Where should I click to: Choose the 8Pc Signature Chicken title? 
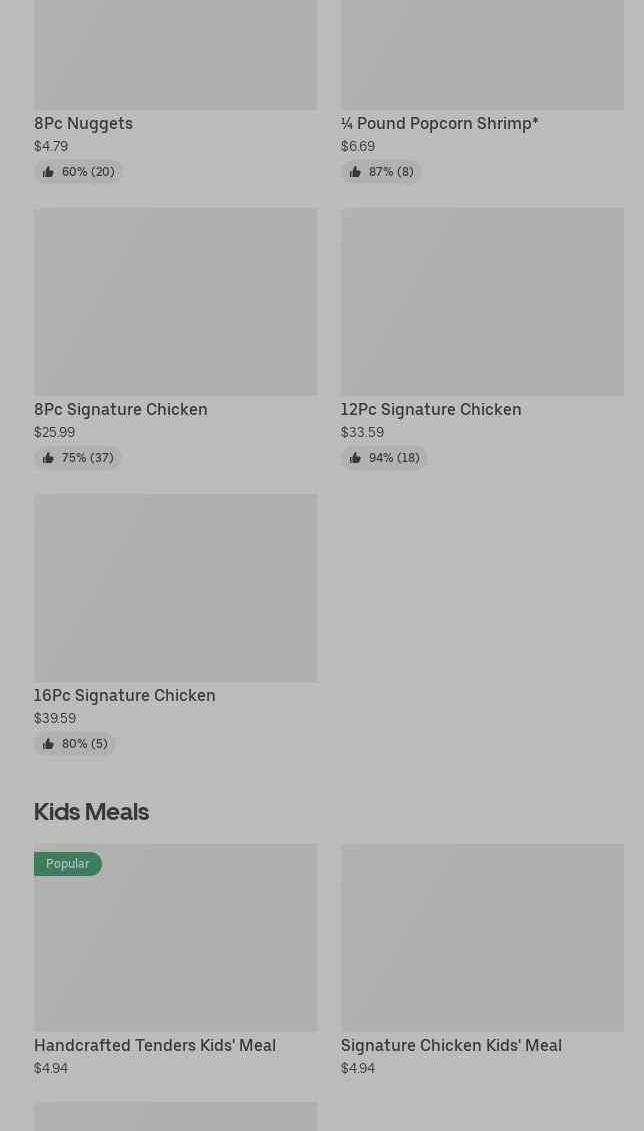[x=120, y=409]
